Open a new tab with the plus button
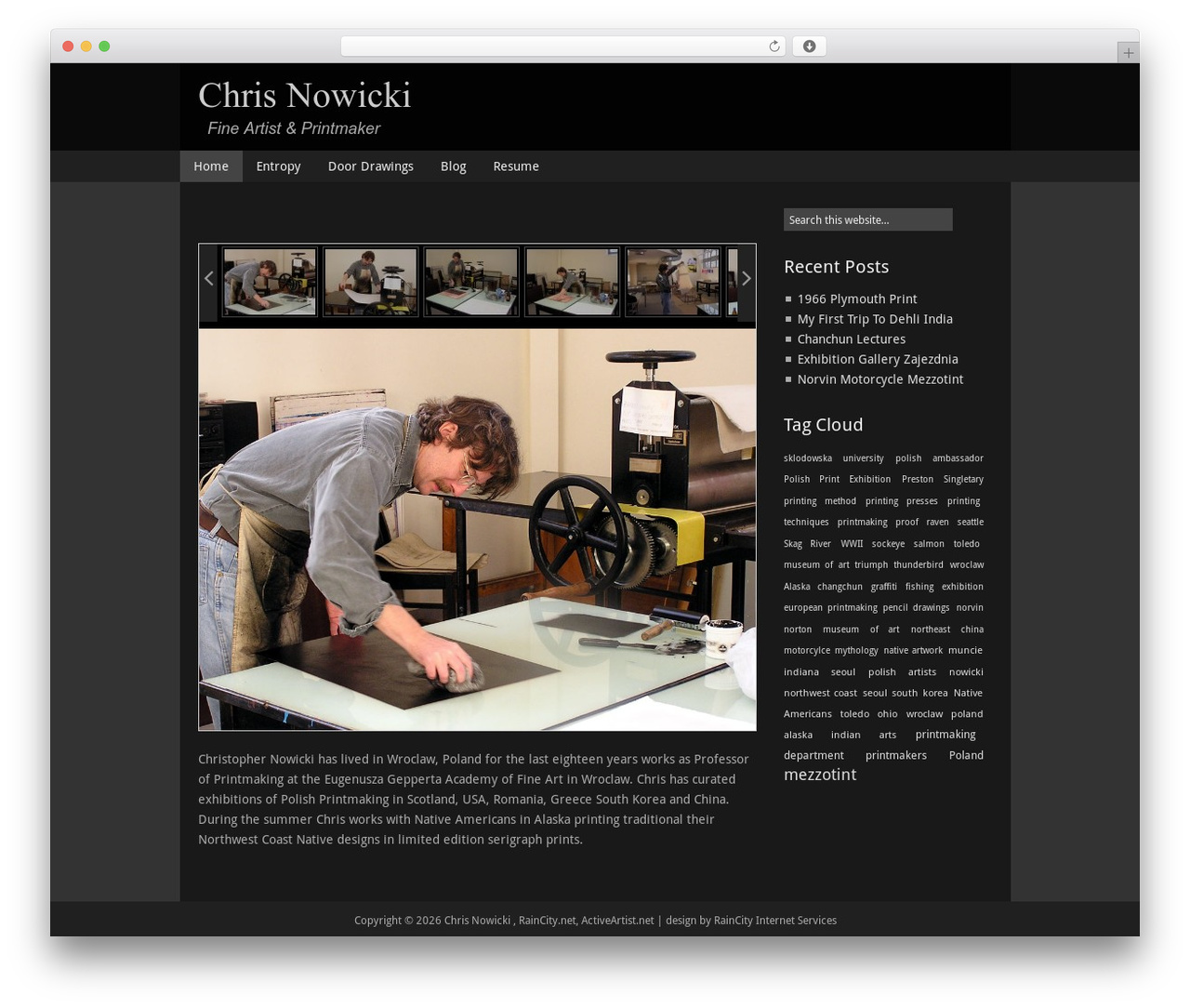Viewport: 1190px width, 1008px height. point(1128,53)
